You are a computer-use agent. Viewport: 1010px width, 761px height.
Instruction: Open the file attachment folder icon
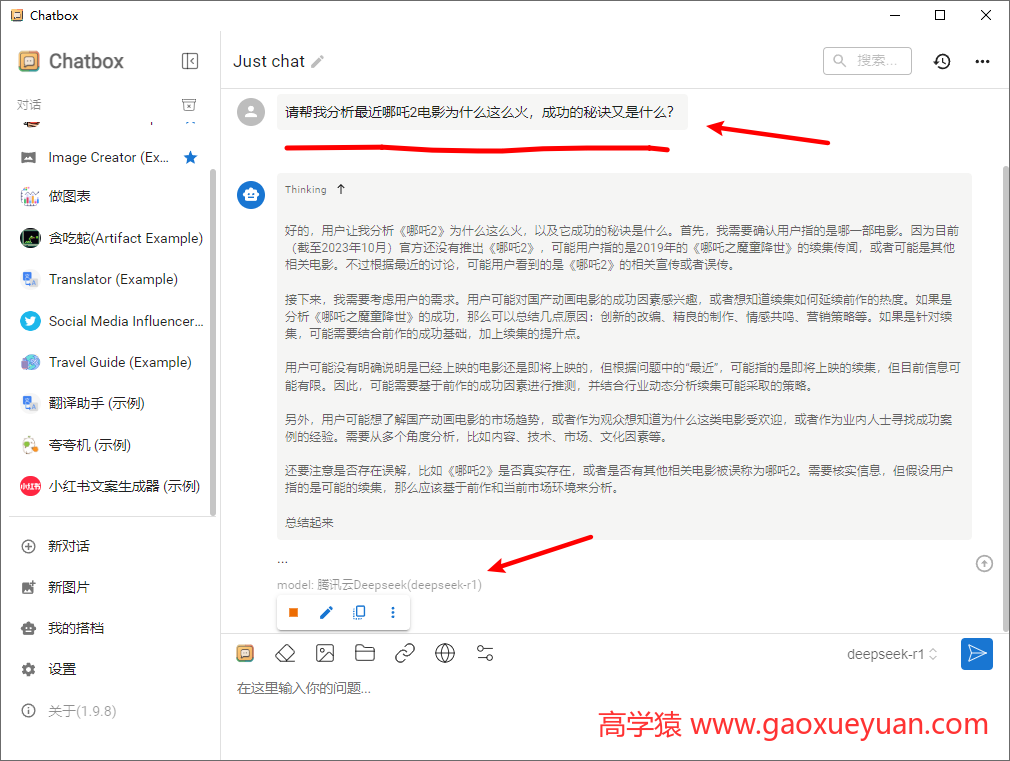[364, 652]
